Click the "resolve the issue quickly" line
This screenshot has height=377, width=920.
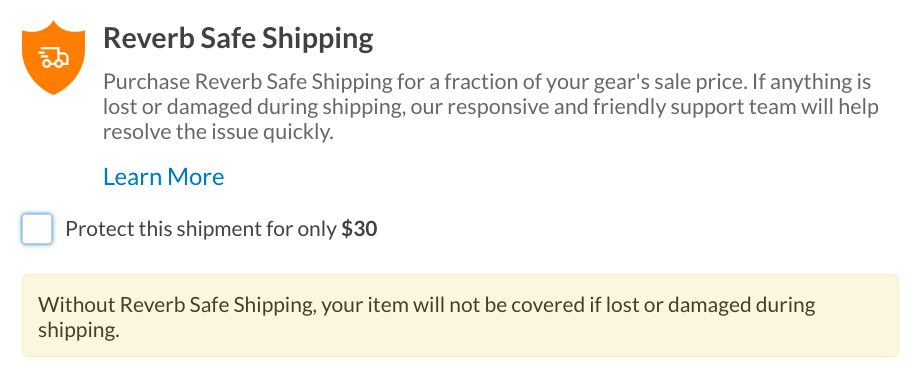click(x=218, y=133)
